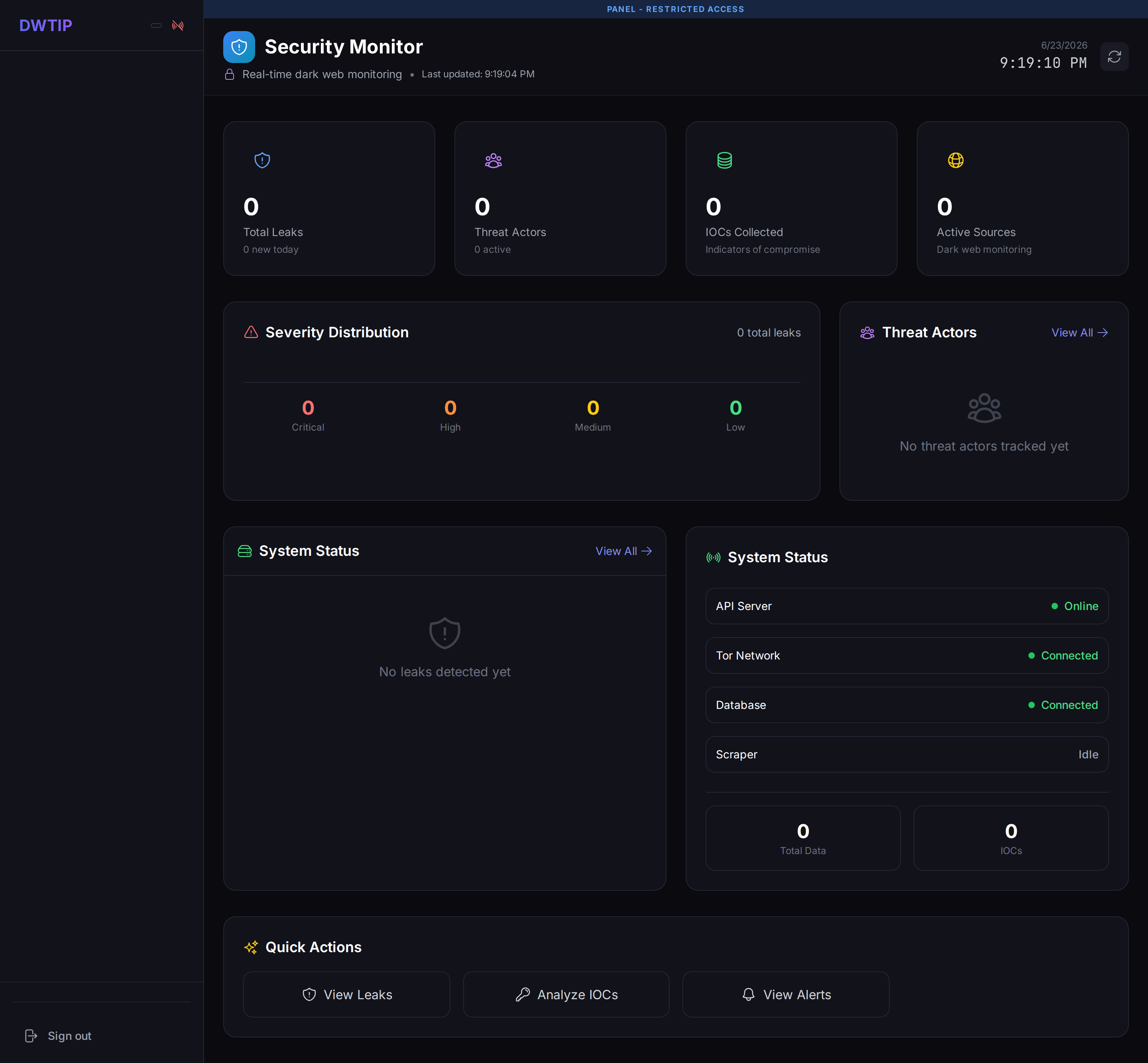Click Sign out in the sidebar
This screenshot has height=1063, width=1148.
pos(70,1036)
